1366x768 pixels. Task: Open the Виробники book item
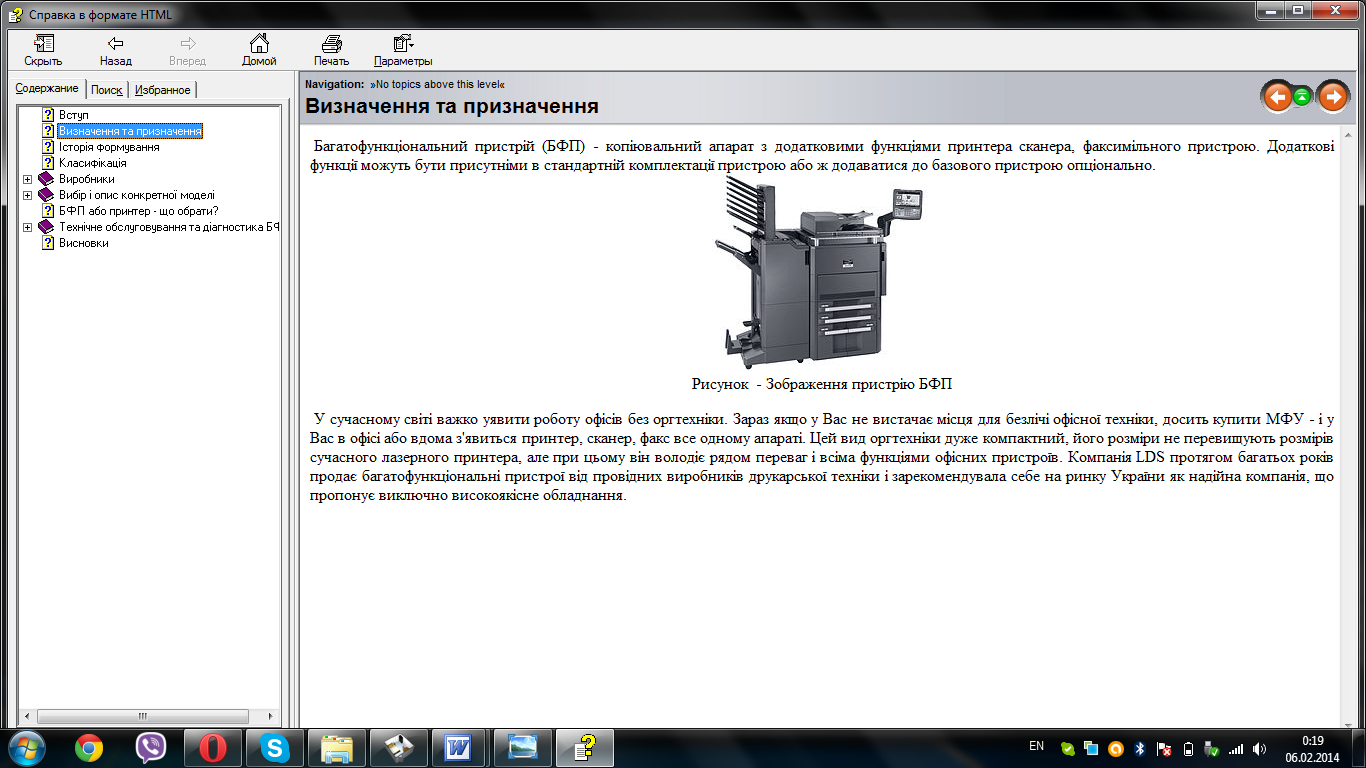tap(86, 179)
